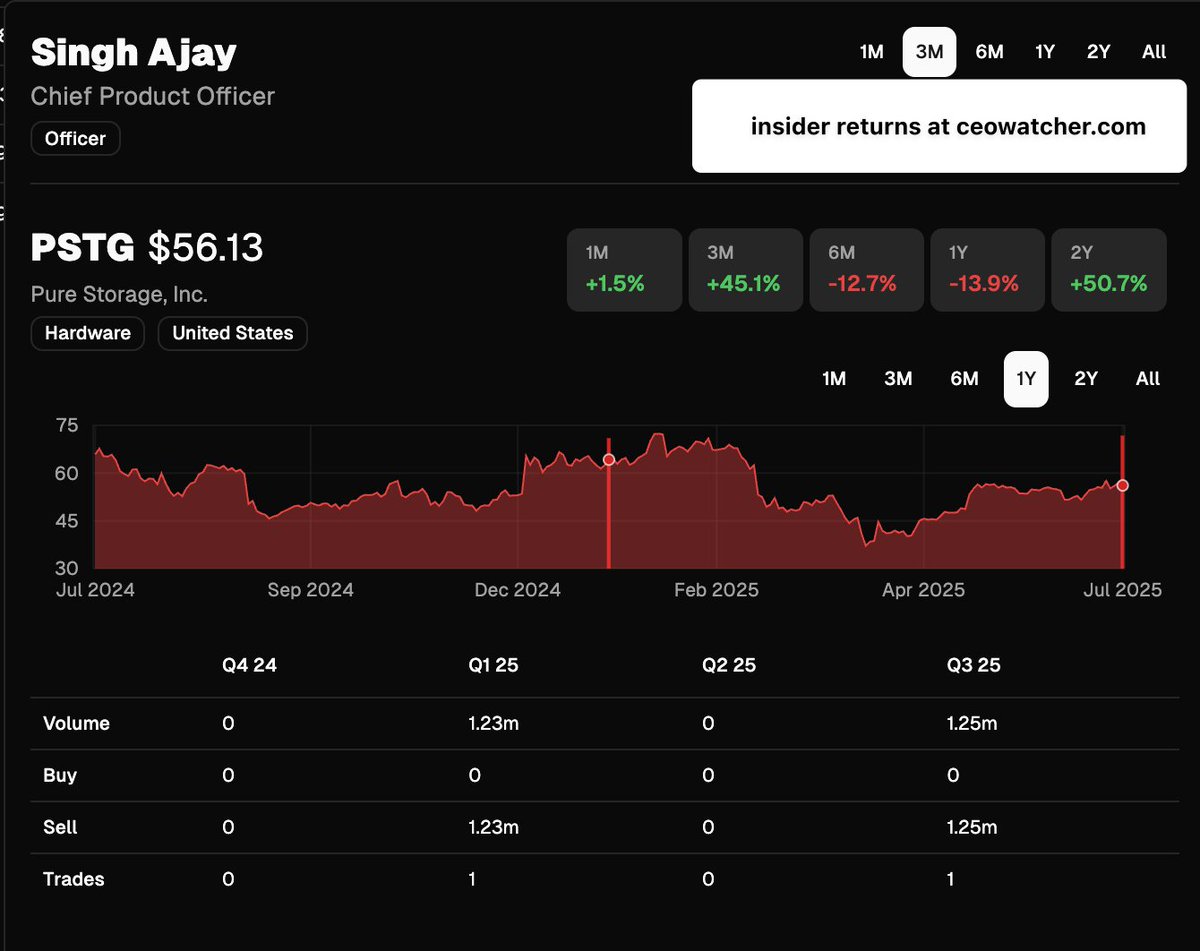Click the PSTG ticker symbol

[83, 248]
